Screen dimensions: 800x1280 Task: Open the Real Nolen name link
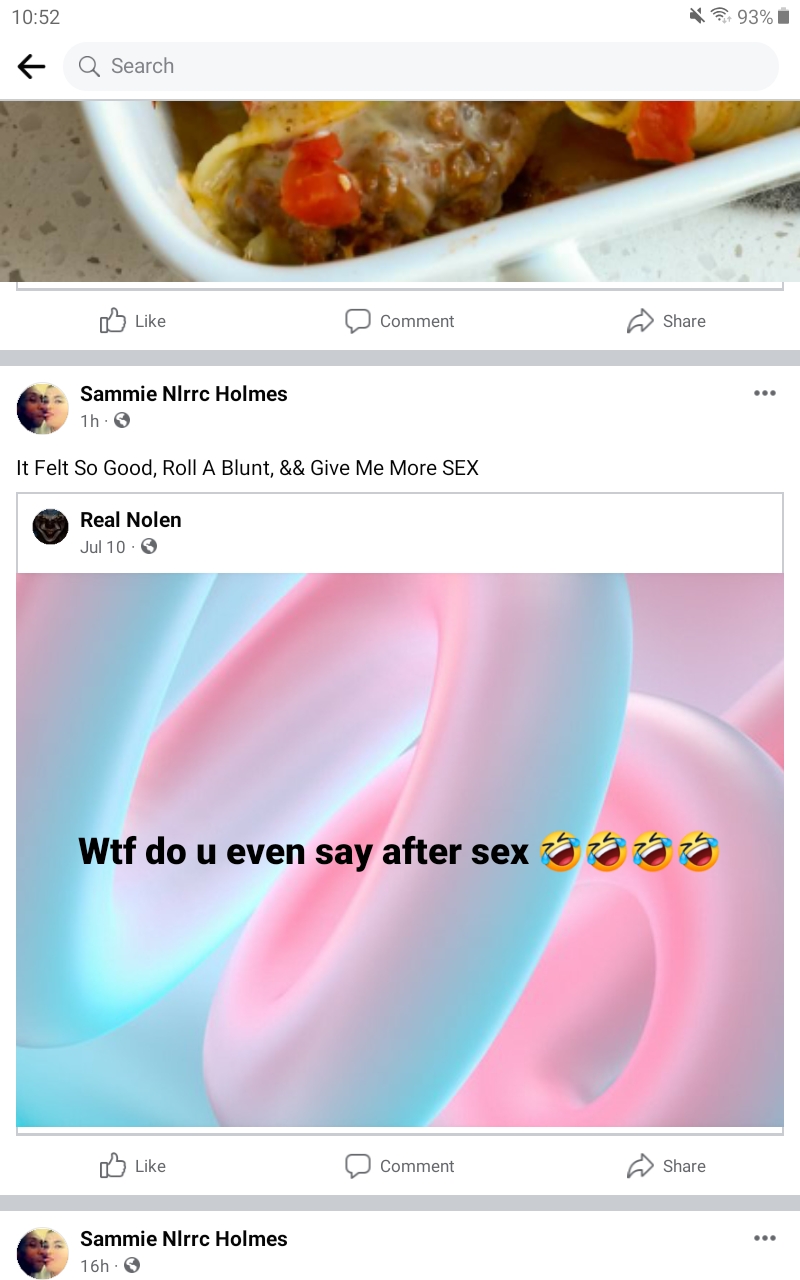pyautogui.click(x=131, y=520)
